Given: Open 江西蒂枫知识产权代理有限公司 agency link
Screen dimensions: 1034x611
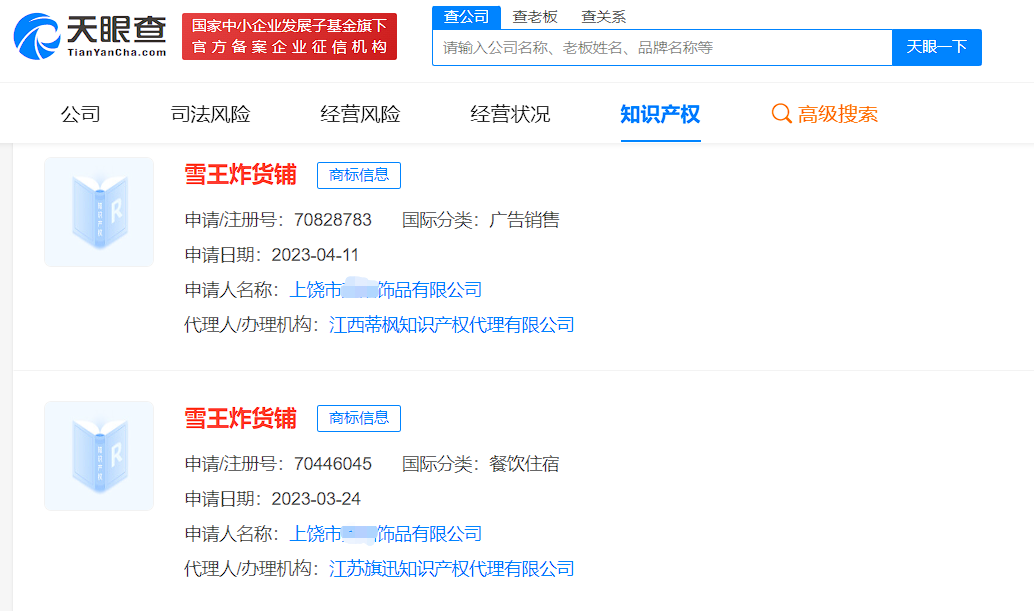Looking at the screenshot, I should 452,325.
